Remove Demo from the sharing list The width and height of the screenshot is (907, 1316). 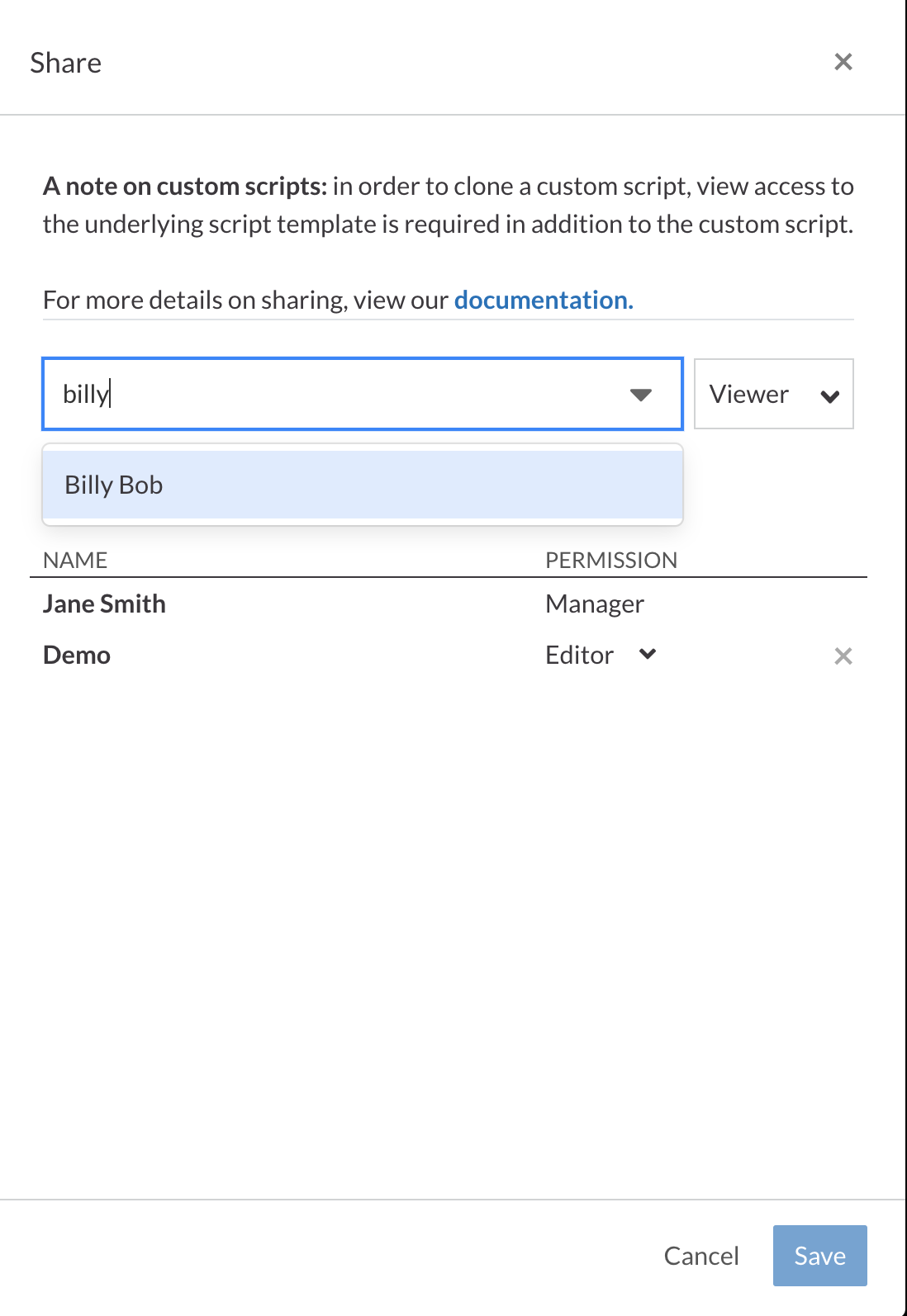(x=843, y=656)
